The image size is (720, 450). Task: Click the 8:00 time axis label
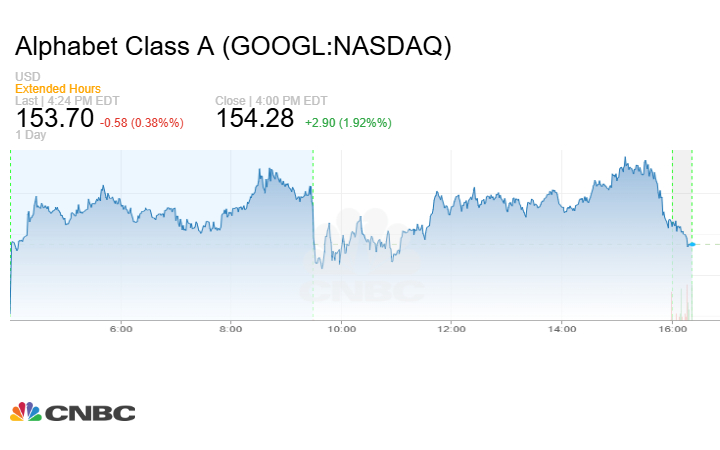pos(231,328)
